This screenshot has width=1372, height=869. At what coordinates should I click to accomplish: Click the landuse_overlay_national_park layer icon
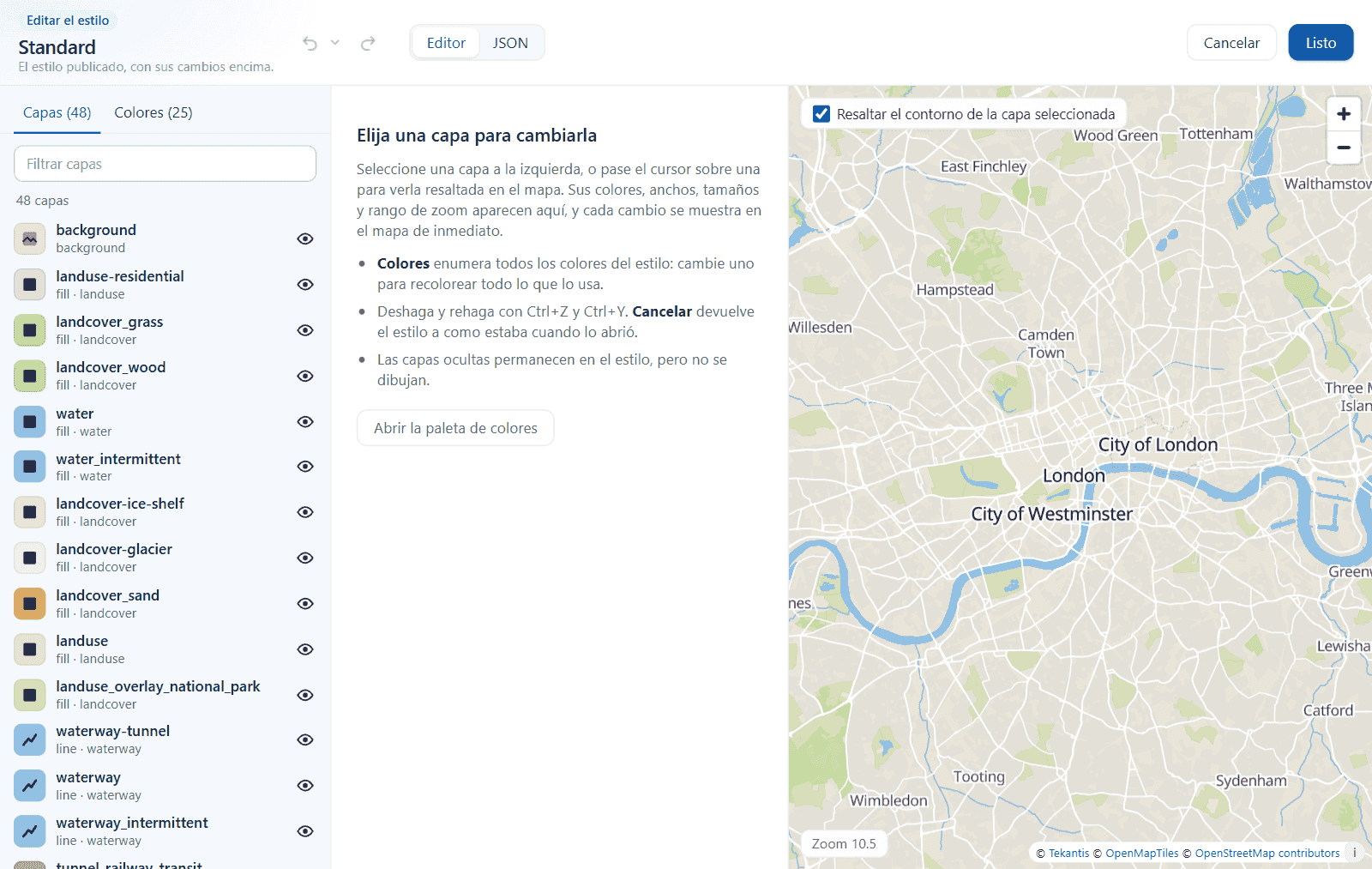tap(30, 695)
